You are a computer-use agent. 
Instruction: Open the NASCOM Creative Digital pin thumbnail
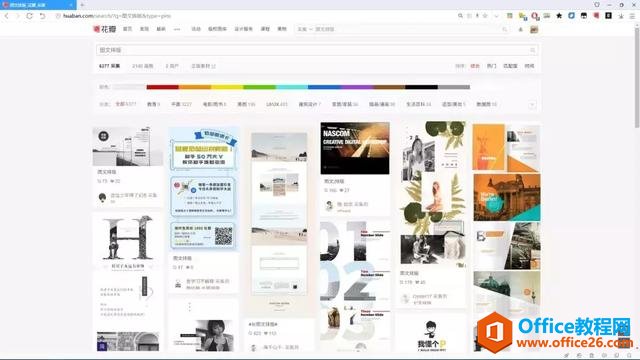click(x=355, y=148)
